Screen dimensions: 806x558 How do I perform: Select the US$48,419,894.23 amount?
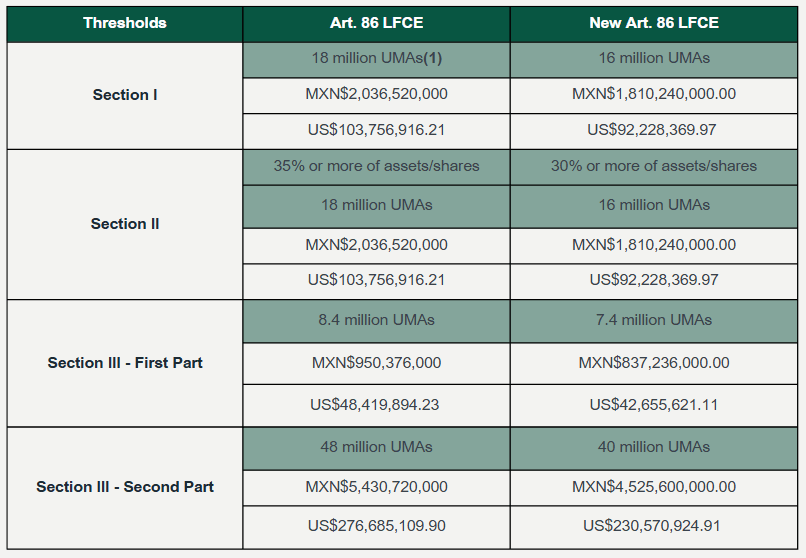click(x=376, y=405)
